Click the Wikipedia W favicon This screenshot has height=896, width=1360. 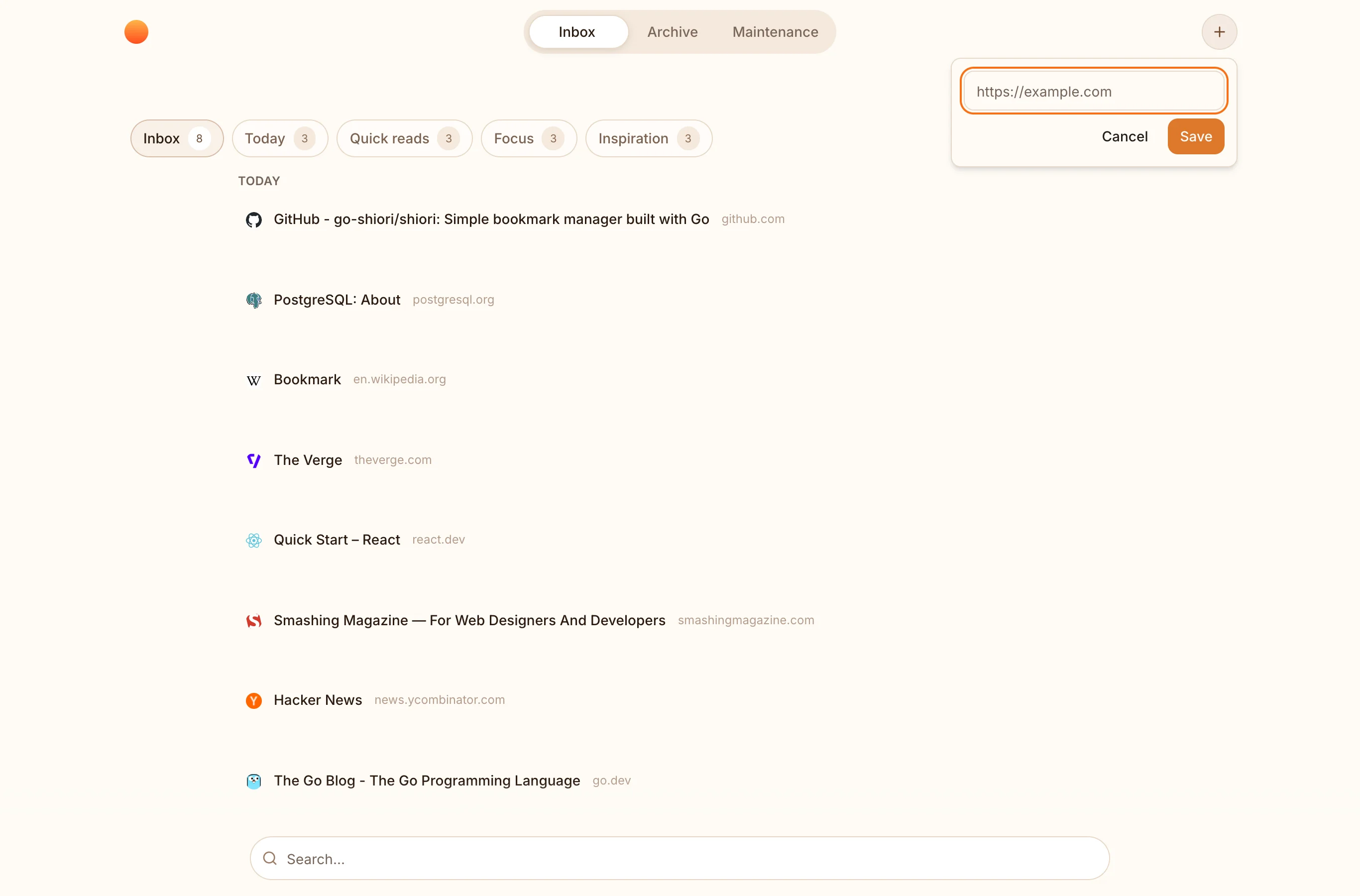[x=254, y=380]
